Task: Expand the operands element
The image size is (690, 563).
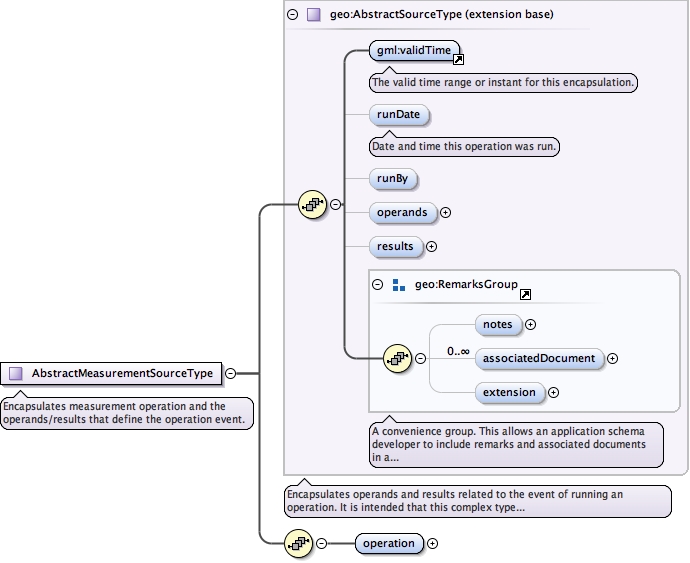Action: tap(446, 212)
